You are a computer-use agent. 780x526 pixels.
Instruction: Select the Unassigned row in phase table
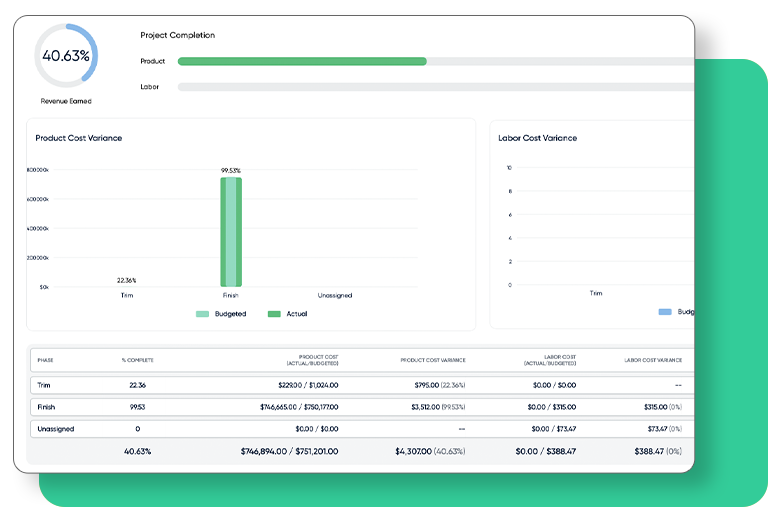pyautogui.click(x=362, y=429)
